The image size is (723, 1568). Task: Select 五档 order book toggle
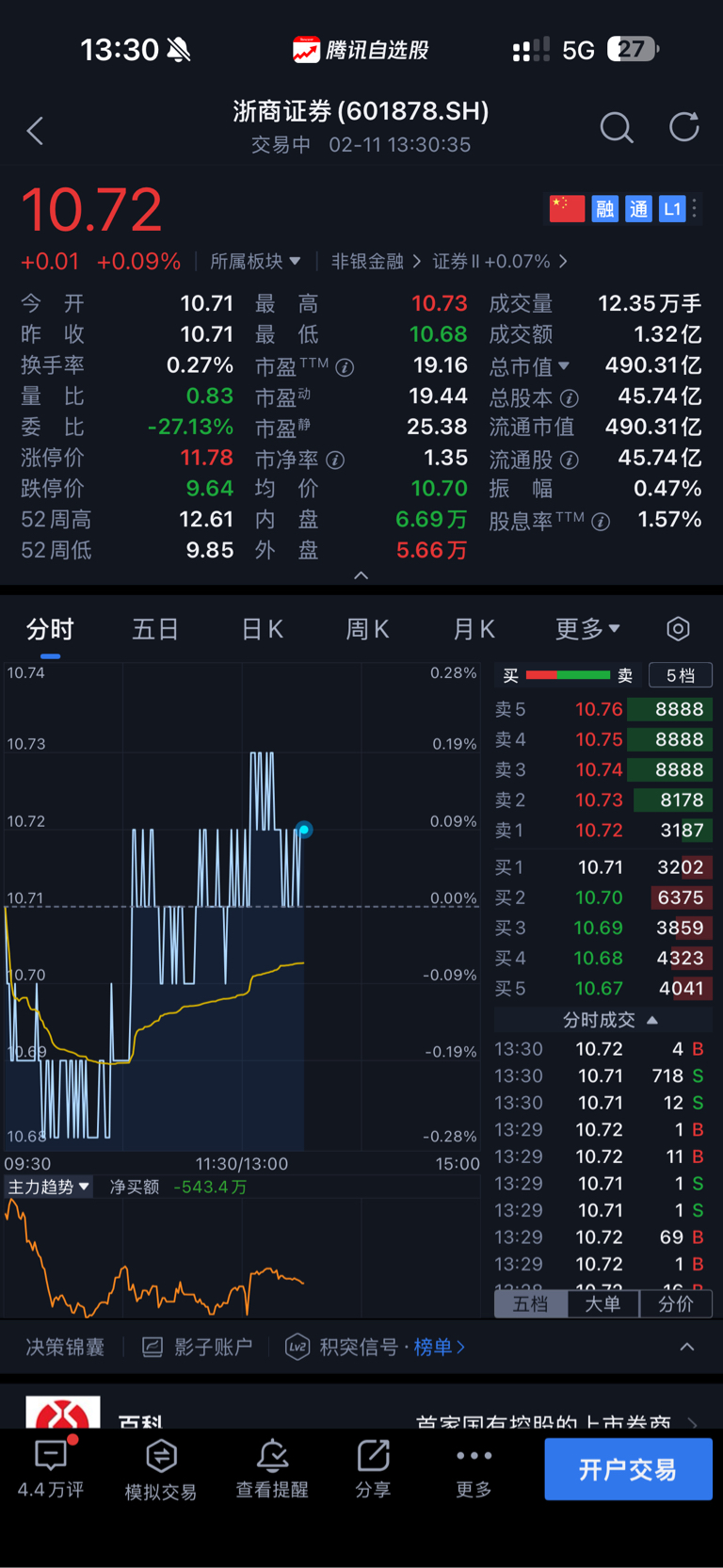[x=531, y=1303]
